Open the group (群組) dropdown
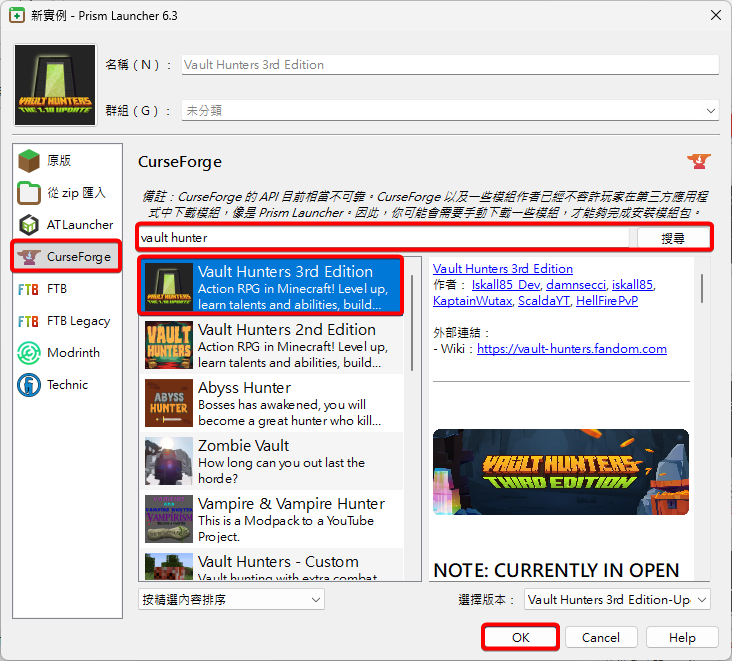 tap(450, 111)
